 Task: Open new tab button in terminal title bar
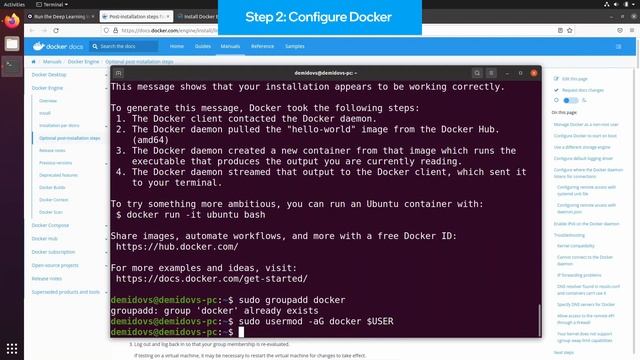coord(118,73)
